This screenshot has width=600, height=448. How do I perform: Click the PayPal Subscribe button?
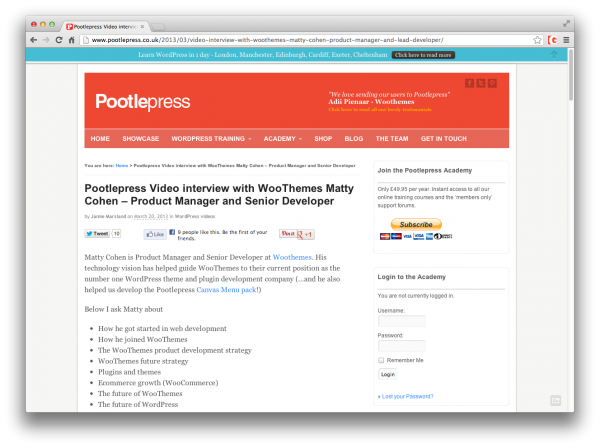pyautogui.click(x=416, y=224)
